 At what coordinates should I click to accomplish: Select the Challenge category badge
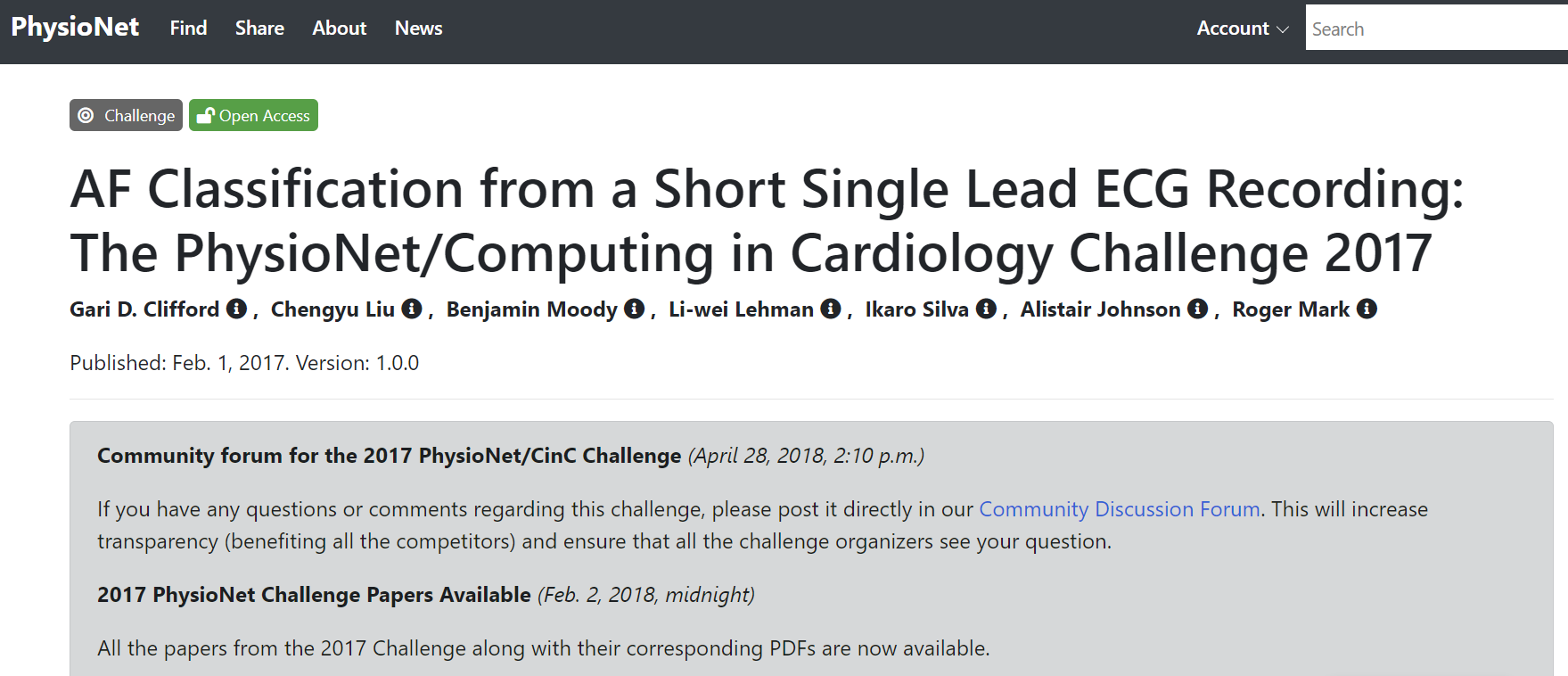pos(126,115)
